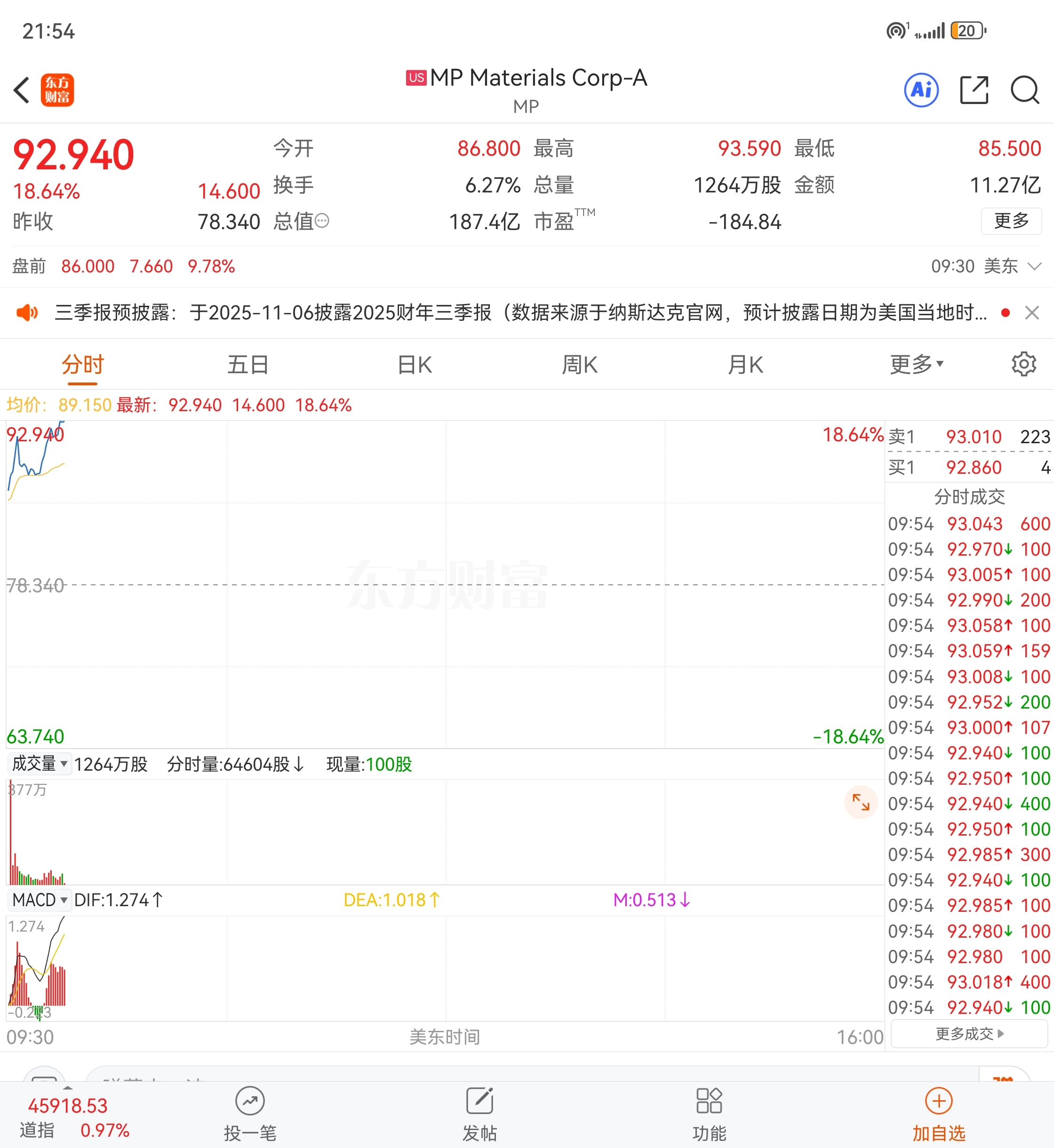
Task: Click the 更多 quote details button
Action: pyautogui.click(x=1011, y=221)
